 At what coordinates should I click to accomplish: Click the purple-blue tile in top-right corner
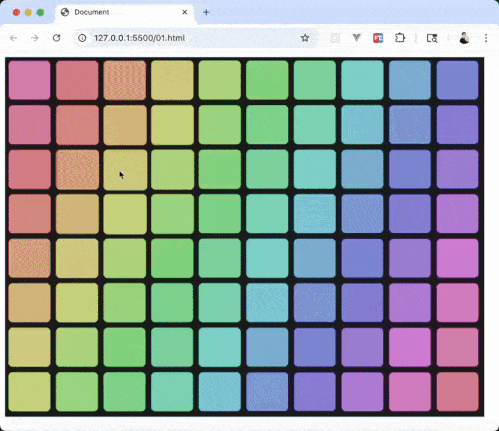click(x=457, y=80)
